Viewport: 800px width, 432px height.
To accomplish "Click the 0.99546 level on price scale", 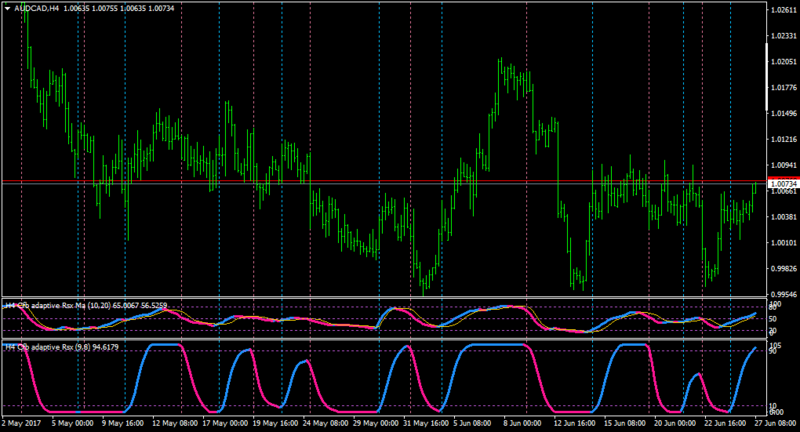I will point(783,294).
